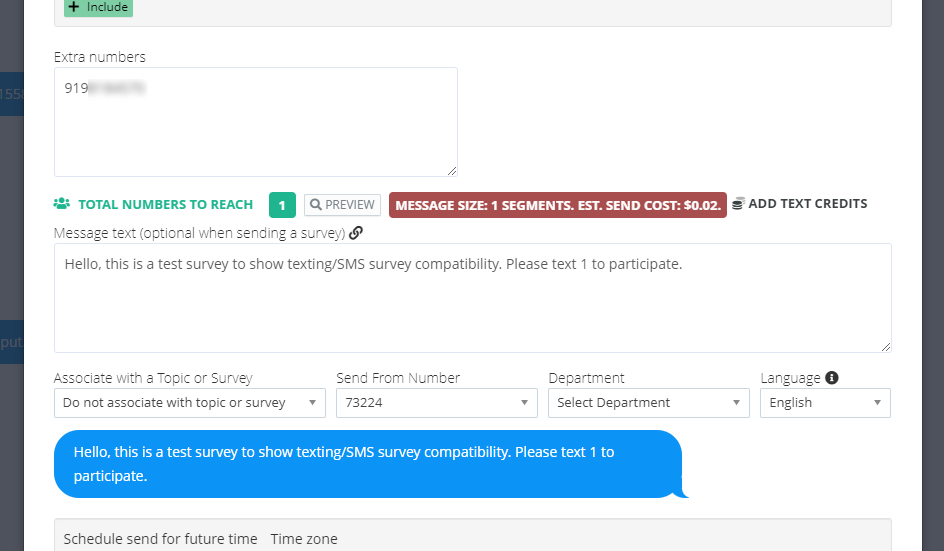
Task: Click the info icon next to Language
Action: click(x=831, y=378)
